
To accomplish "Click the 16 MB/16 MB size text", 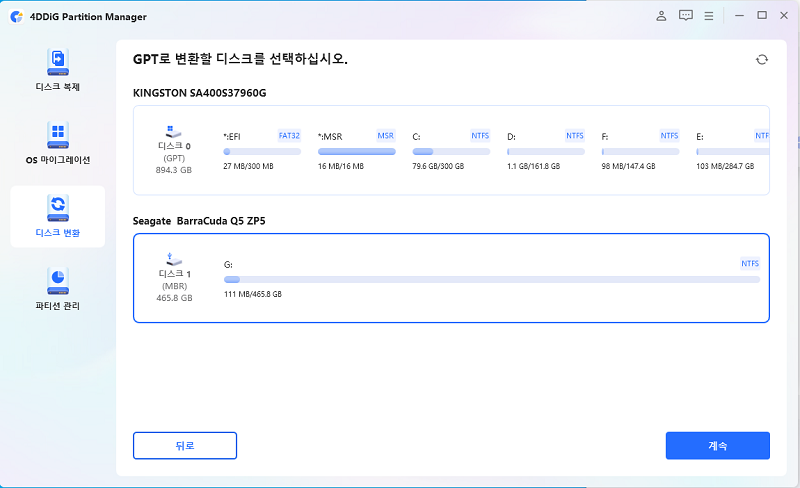I will click(341, 166).
